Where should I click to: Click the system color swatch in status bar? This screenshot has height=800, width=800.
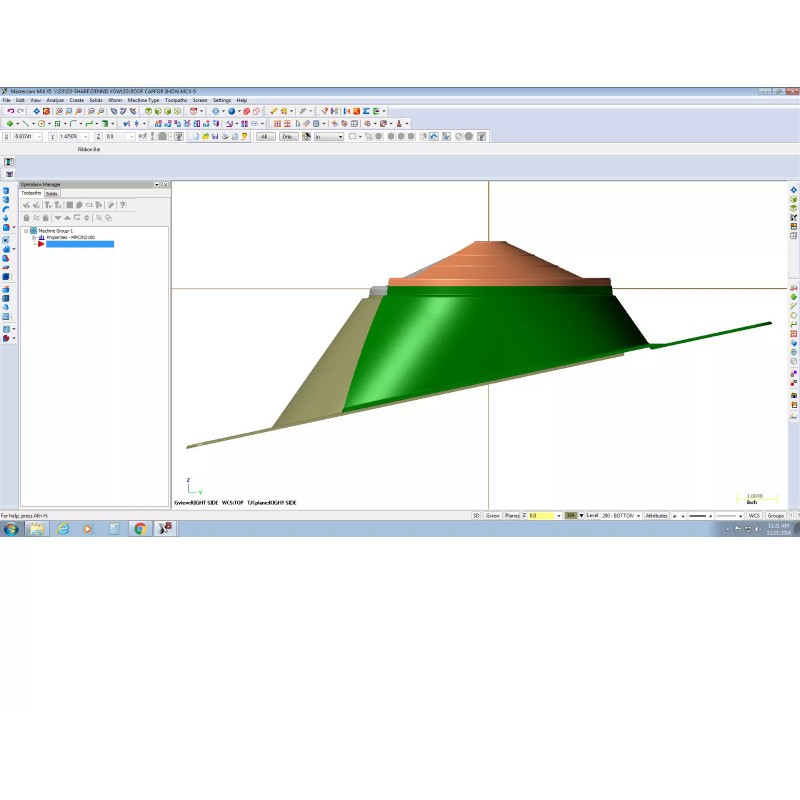(570, 516)
